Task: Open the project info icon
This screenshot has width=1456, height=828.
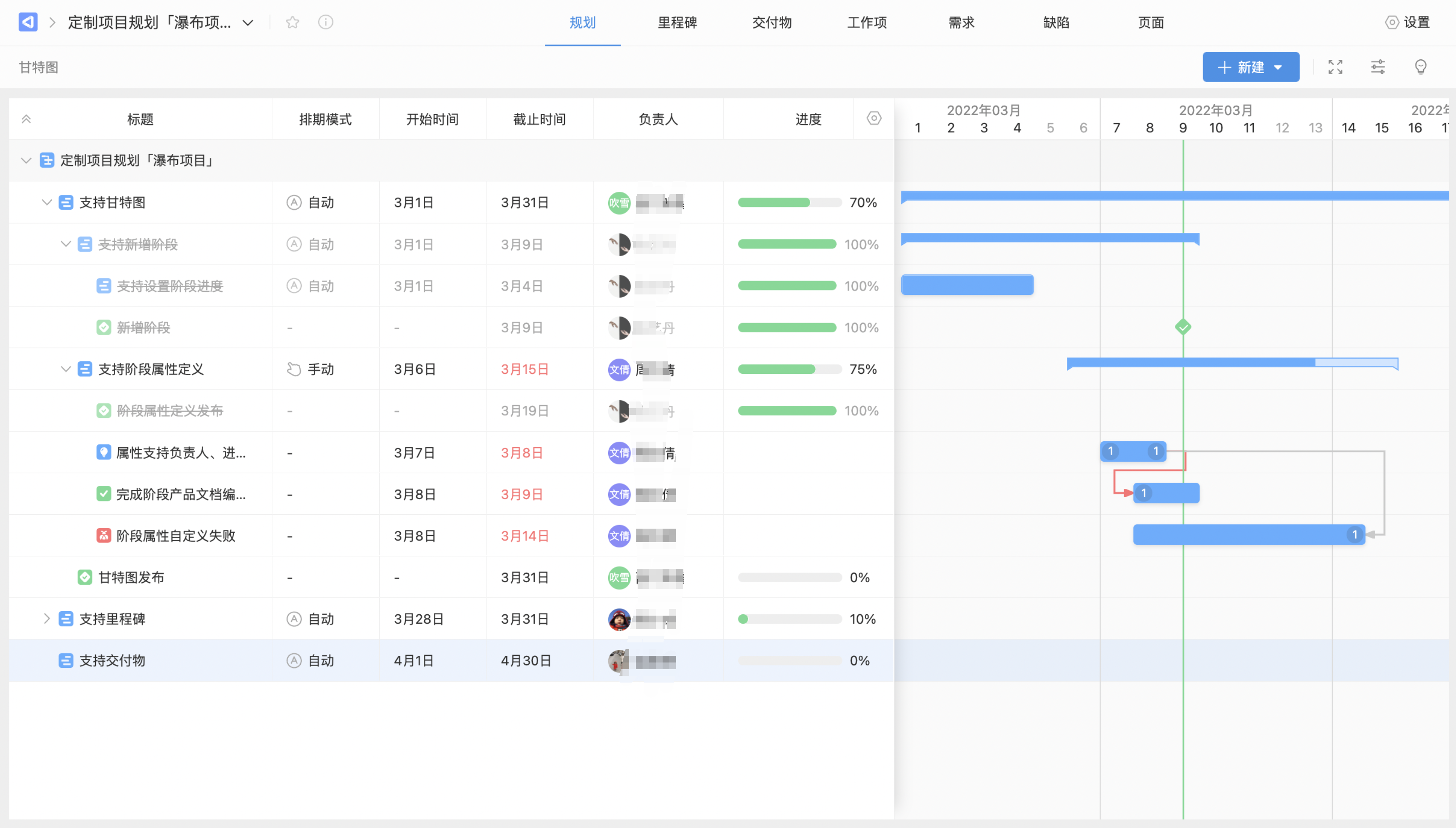Action: click(x=325, y=23)
